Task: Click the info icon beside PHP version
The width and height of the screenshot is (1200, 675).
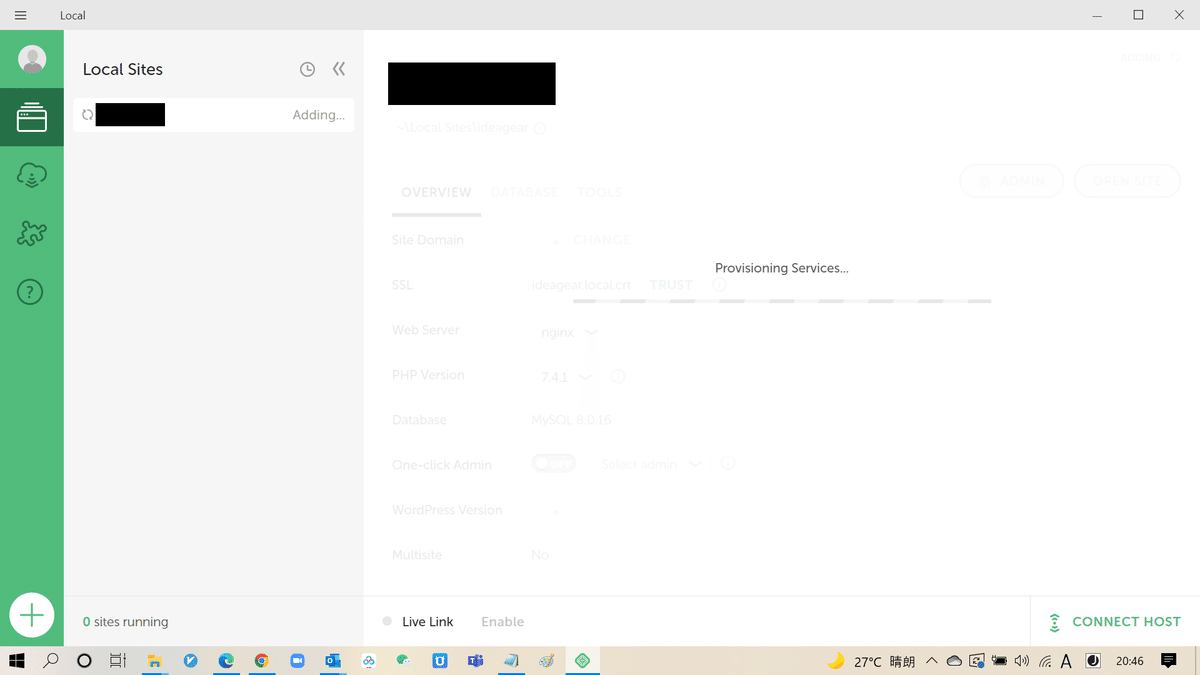Action: pos(618,377)
